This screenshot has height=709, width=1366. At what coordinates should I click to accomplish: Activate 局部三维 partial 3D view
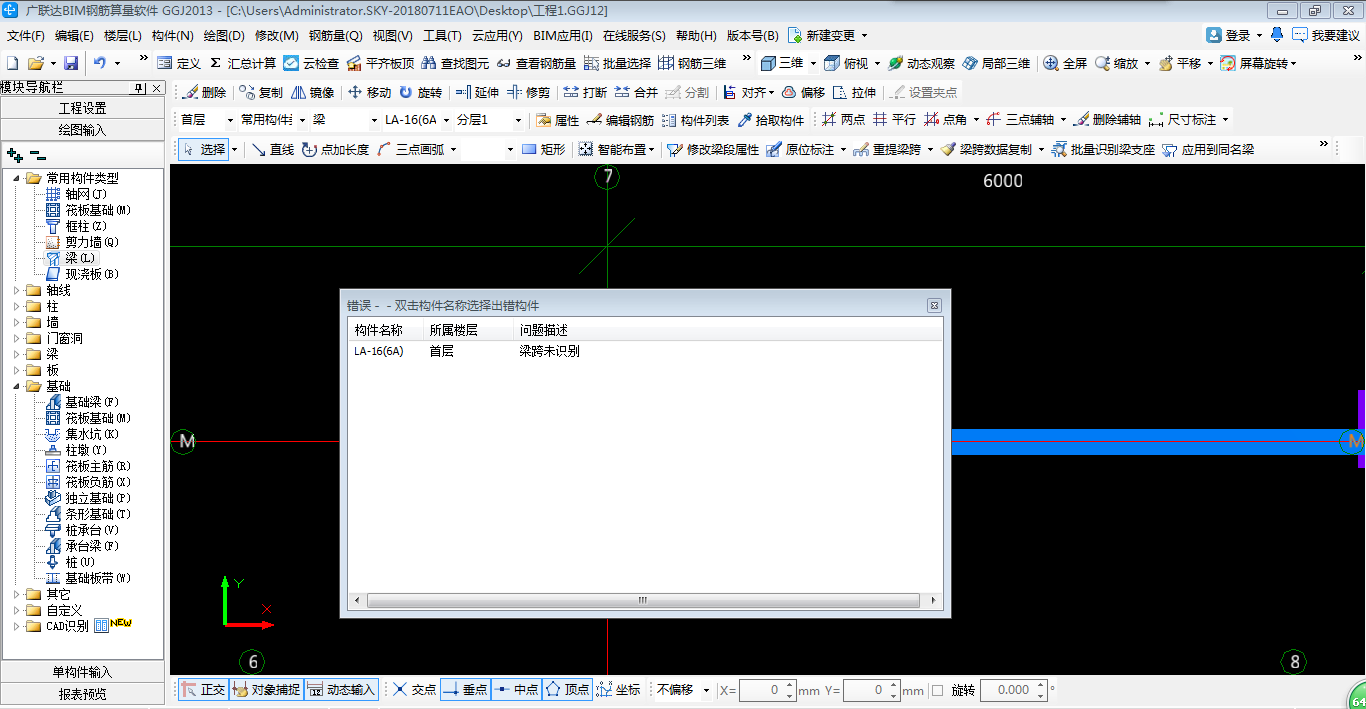(996, 63)
